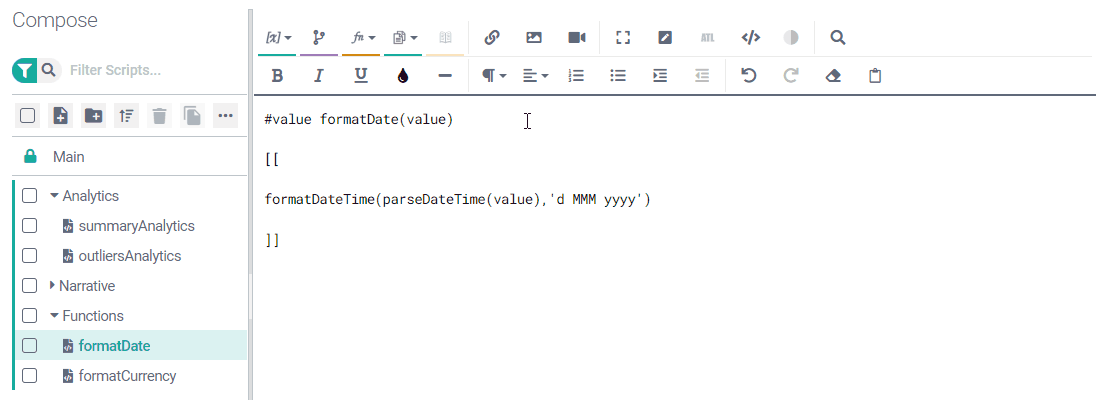Click the ATL toolbar button
The height and width of the screenshot is (400, 1105).
[x=707, y=38]
